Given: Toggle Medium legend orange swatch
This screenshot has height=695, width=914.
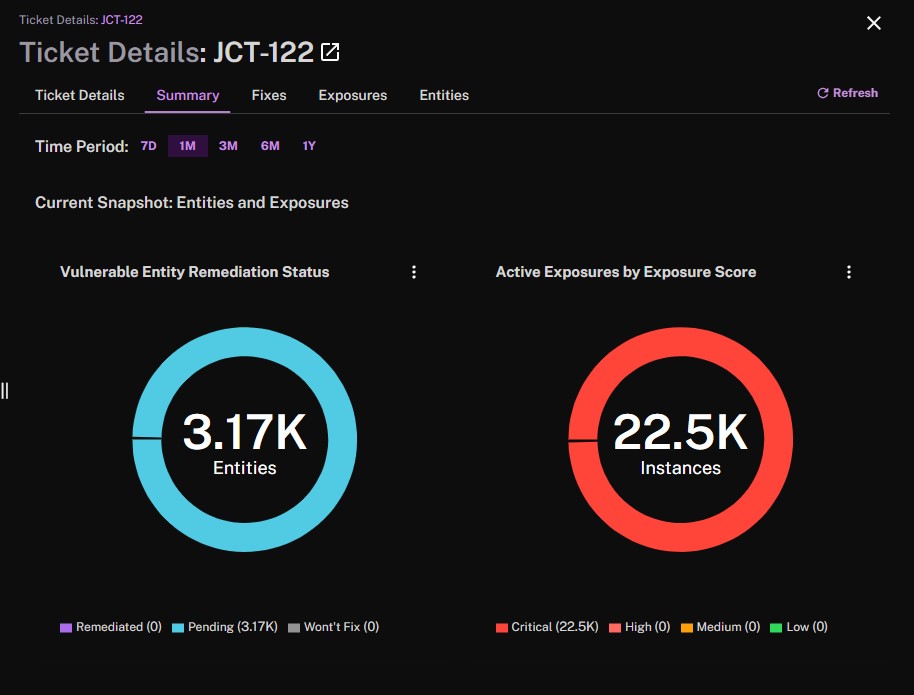Looking at the screenshot, I should tap(687, 628).
